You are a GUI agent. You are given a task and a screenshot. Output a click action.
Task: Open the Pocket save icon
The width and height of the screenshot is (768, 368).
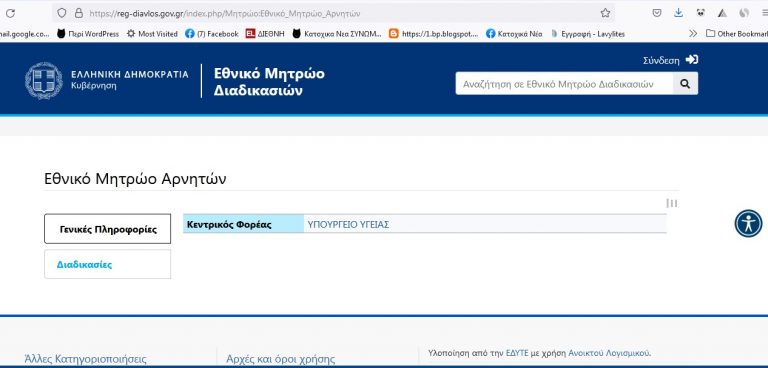tap(657, 13)
